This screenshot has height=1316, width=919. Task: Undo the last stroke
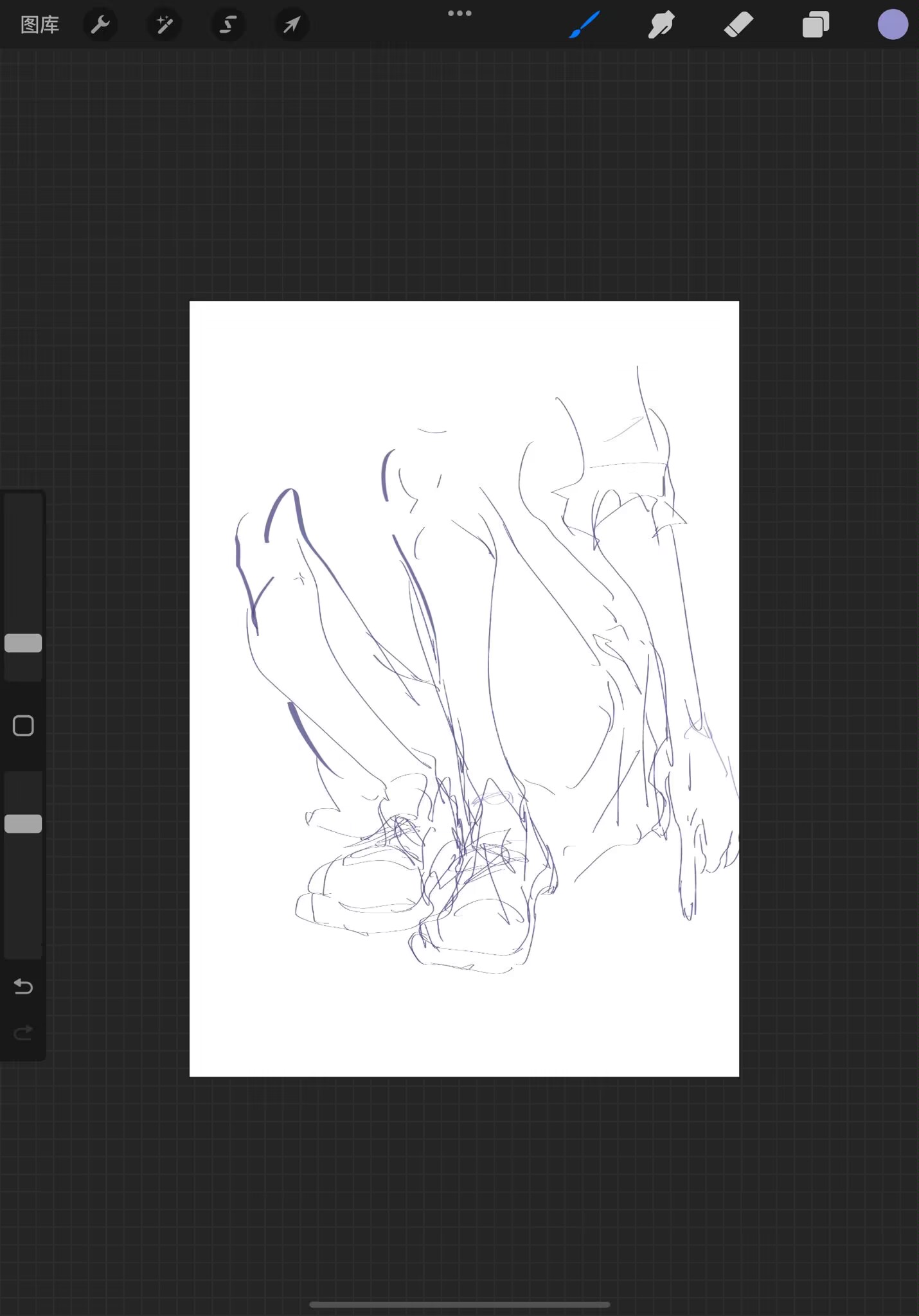click(23, 986)
